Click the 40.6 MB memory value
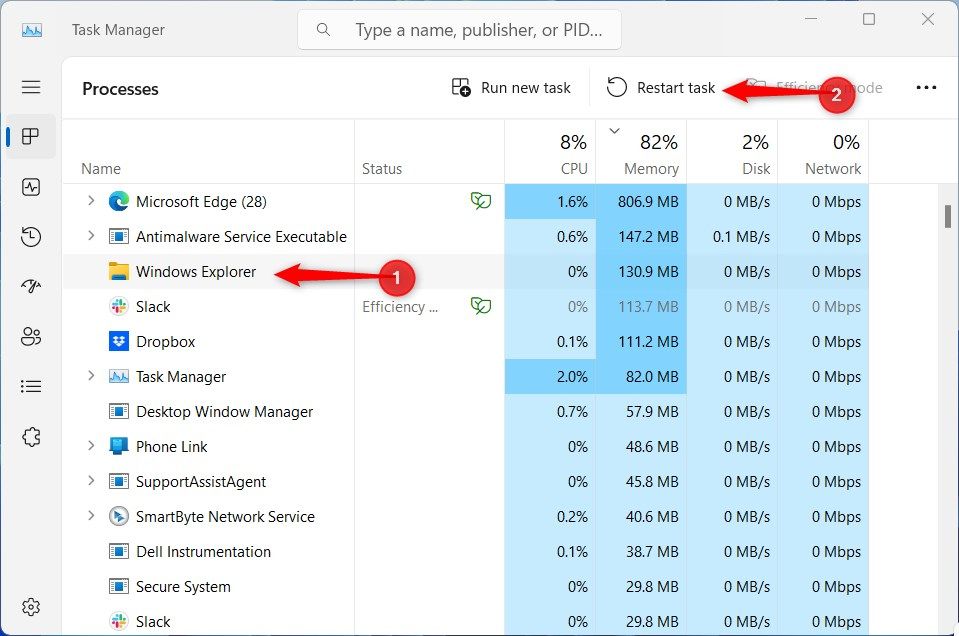Screen dimensions: 959x636 [x=652, y=517]
